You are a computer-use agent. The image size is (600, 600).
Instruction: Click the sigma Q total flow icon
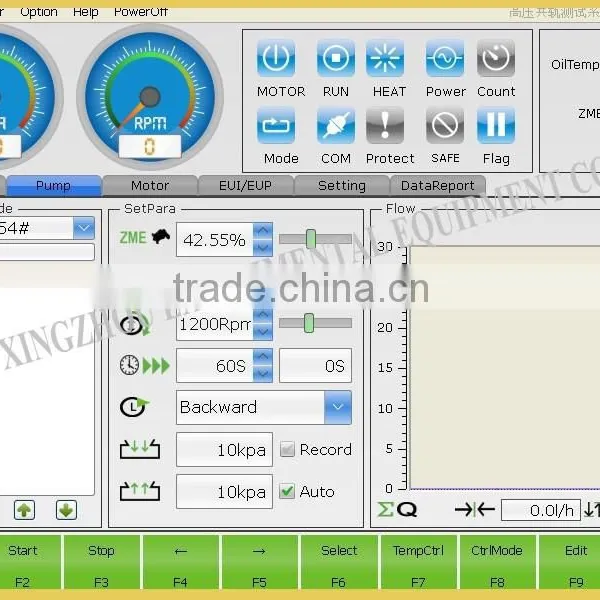click(x=397, y=510)
